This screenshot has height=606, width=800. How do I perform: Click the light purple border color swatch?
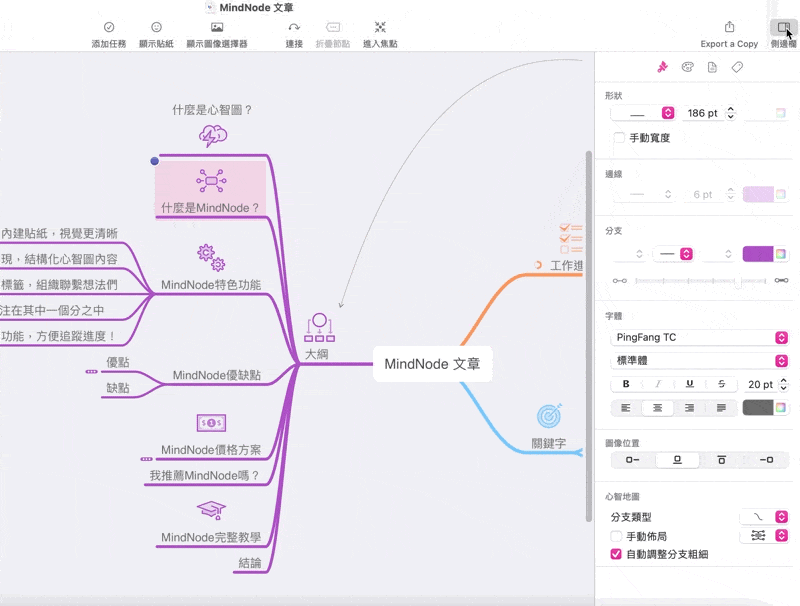758,194
